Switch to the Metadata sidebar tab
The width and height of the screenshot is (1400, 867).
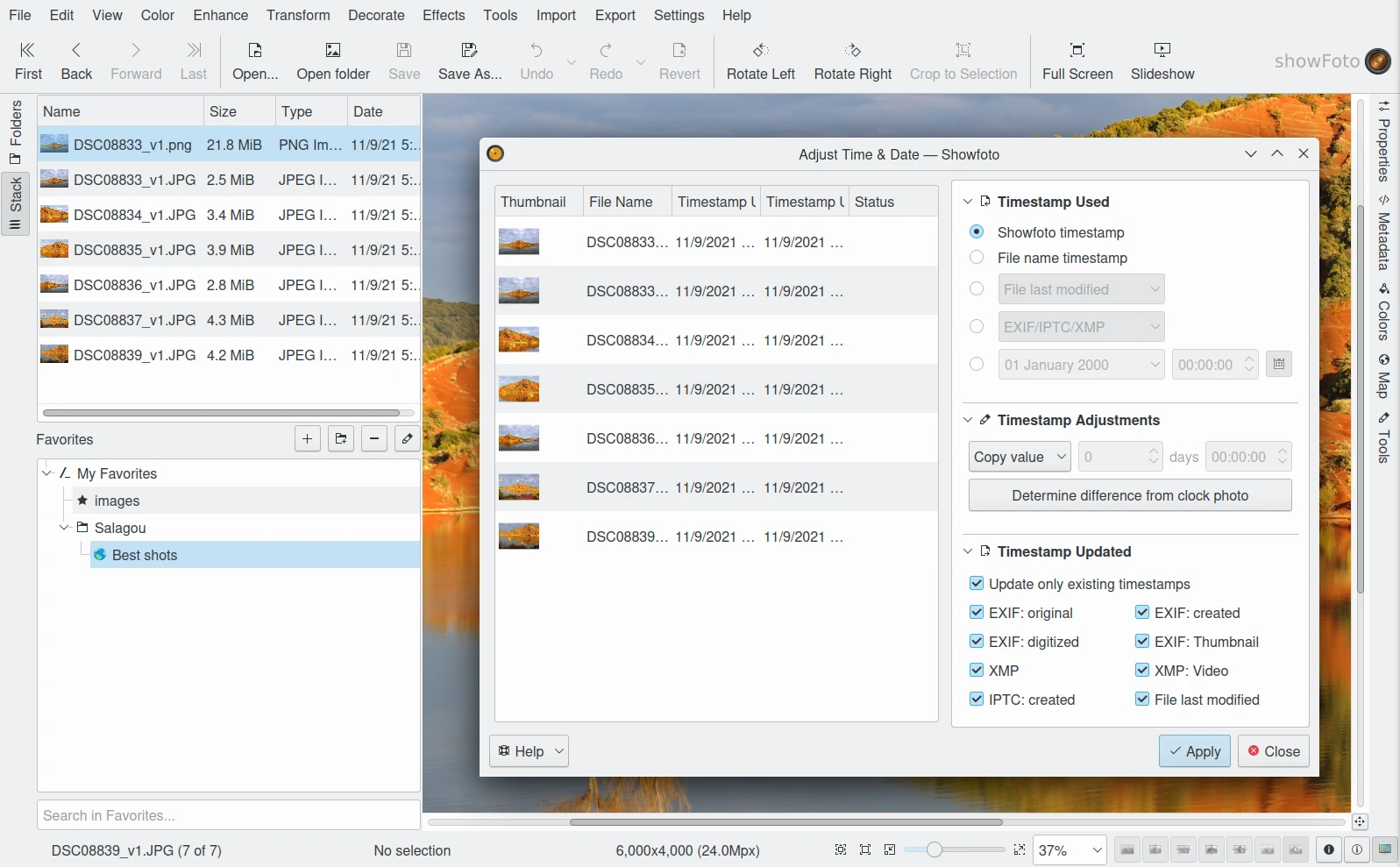1383,234
